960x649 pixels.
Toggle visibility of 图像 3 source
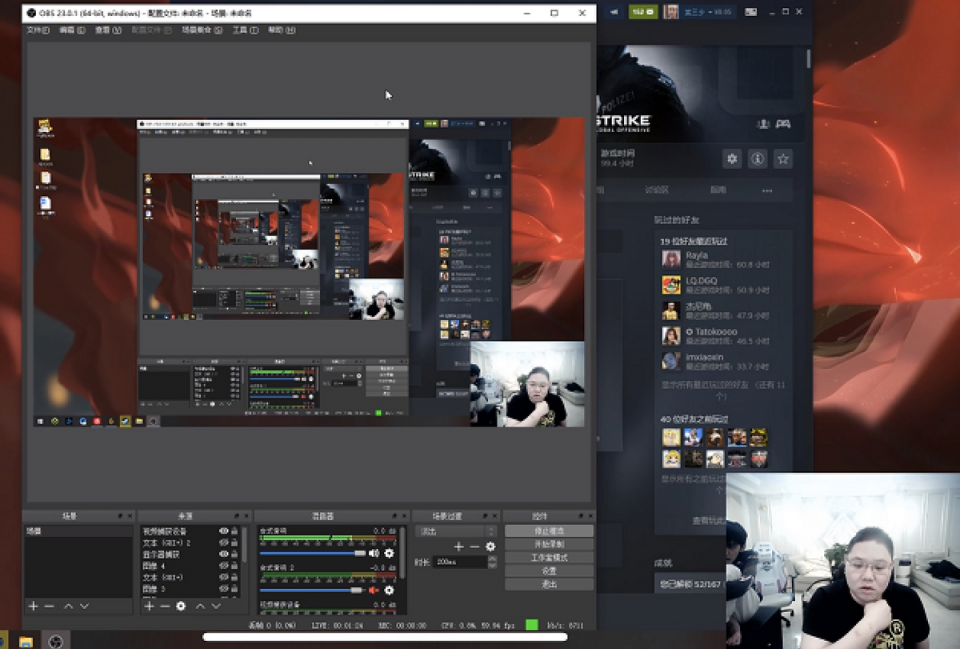(224, 588)
